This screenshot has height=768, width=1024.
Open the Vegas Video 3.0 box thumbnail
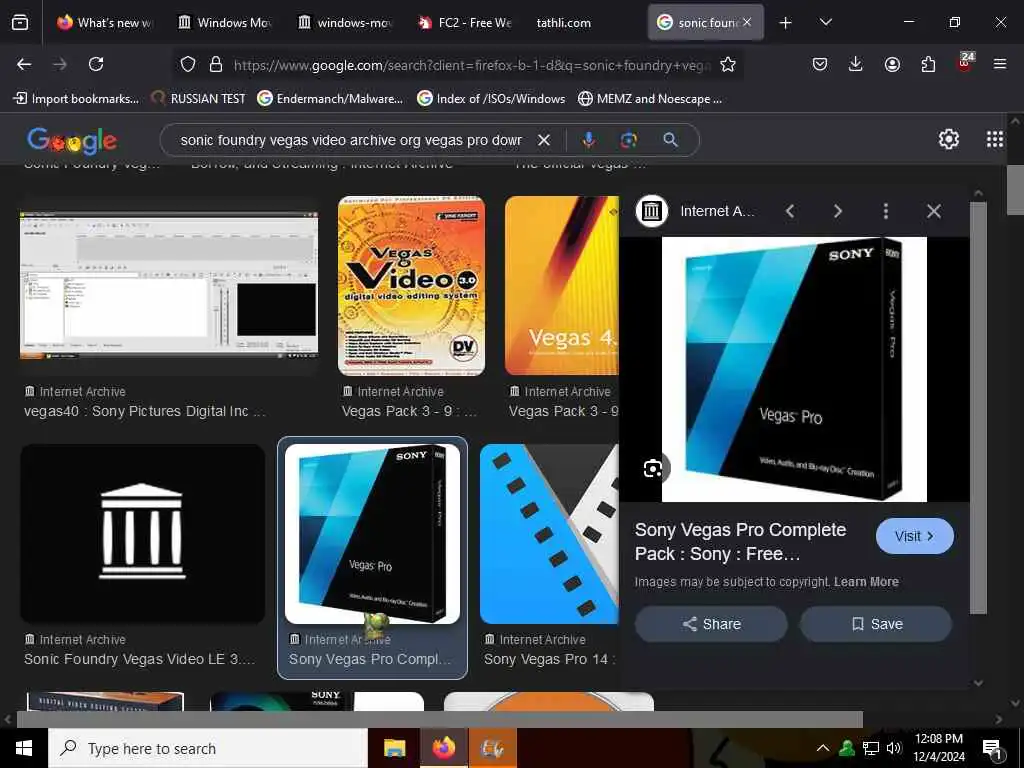[411, 285]
